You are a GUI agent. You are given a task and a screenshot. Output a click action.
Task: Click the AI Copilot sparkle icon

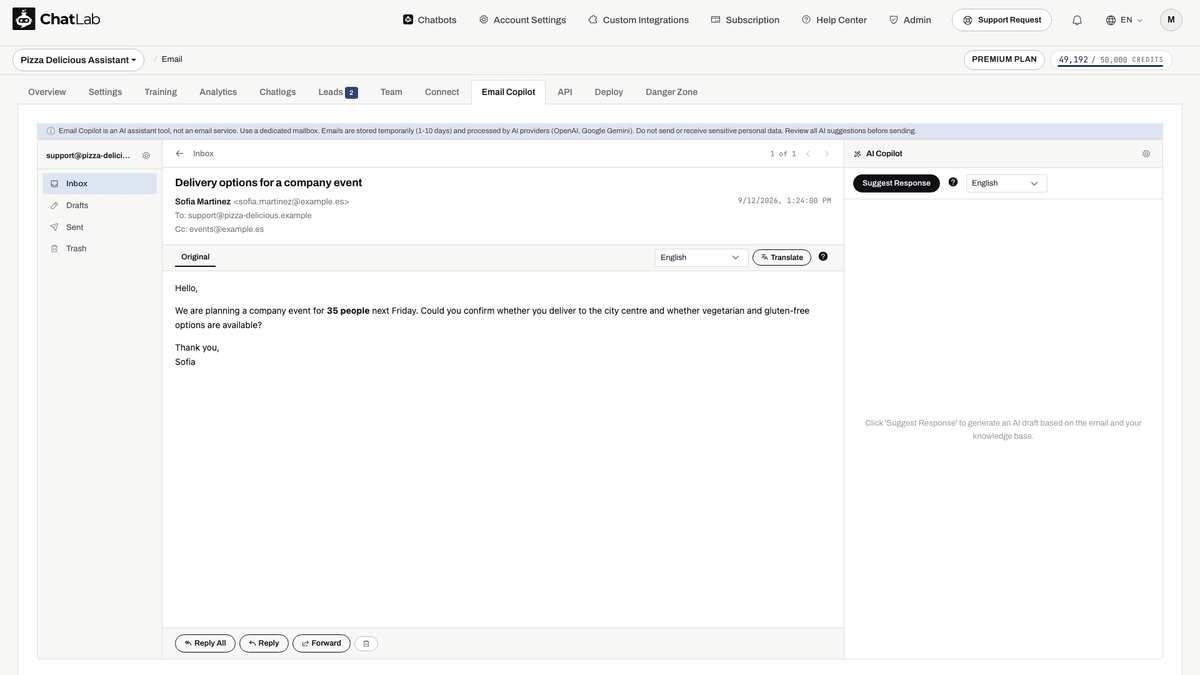click(857, 154)
